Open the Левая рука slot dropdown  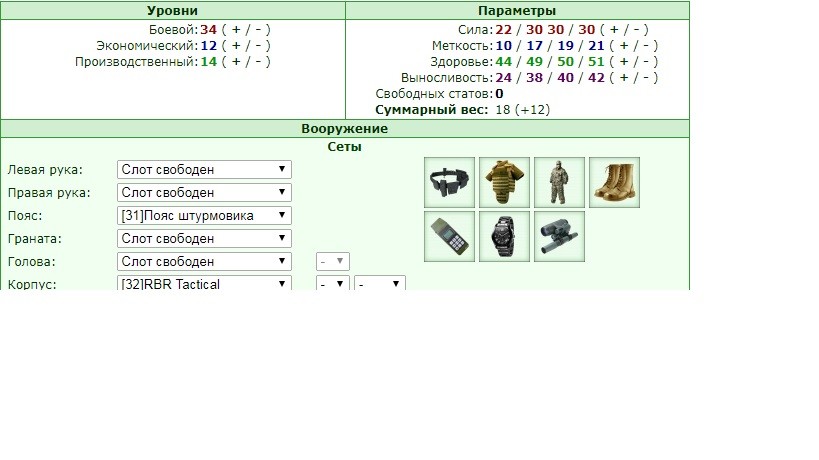click(204, 170)
